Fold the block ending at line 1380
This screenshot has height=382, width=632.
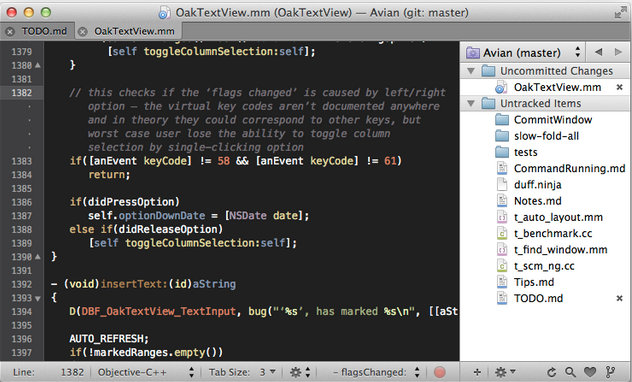pyautogui.click(x=37, y=65)
